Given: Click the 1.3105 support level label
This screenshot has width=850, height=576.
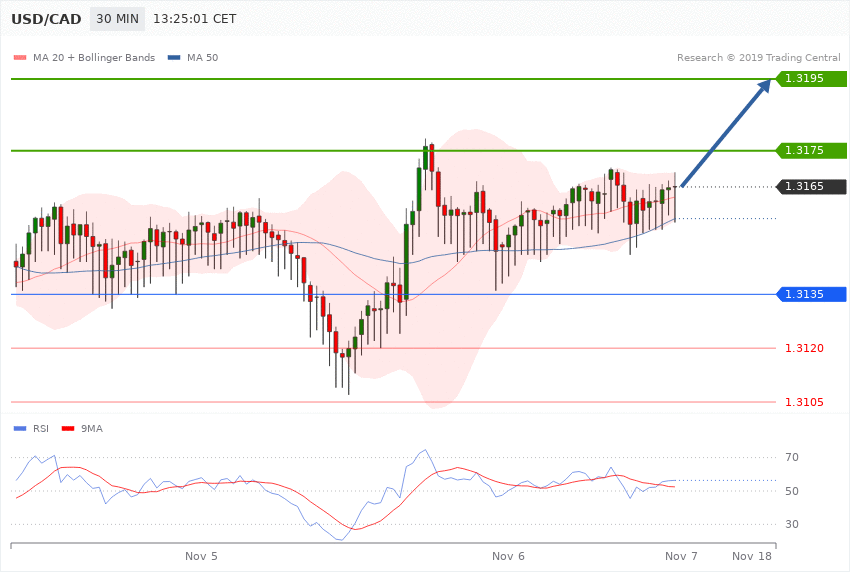Looking at the screenshot, I should point(804,402).
